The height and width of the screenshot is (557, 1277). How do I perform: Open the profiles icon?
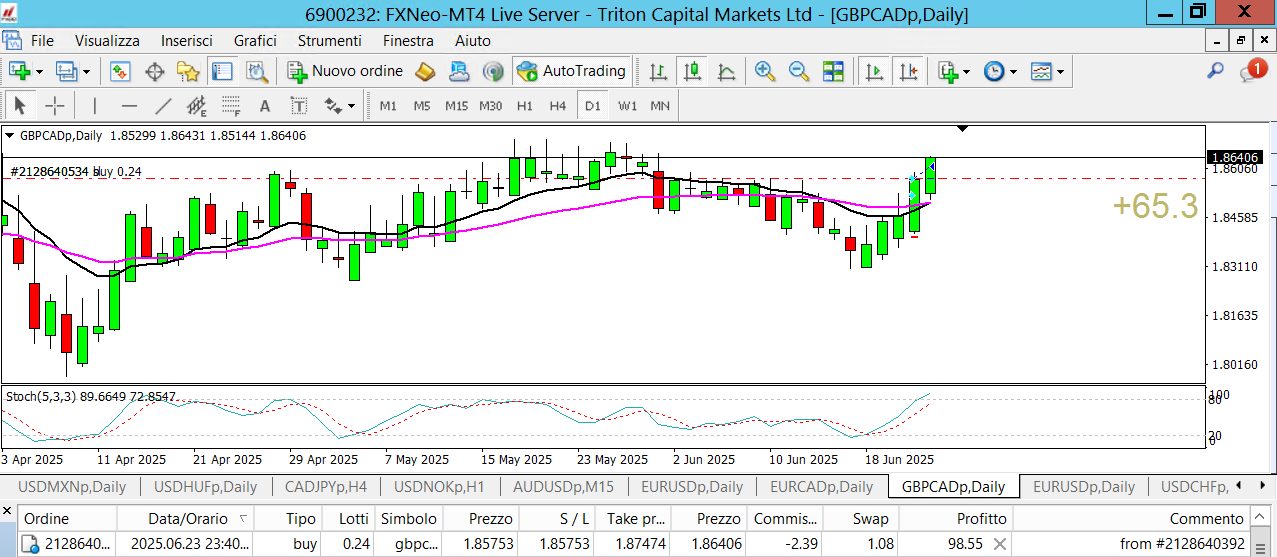[67, 71]
